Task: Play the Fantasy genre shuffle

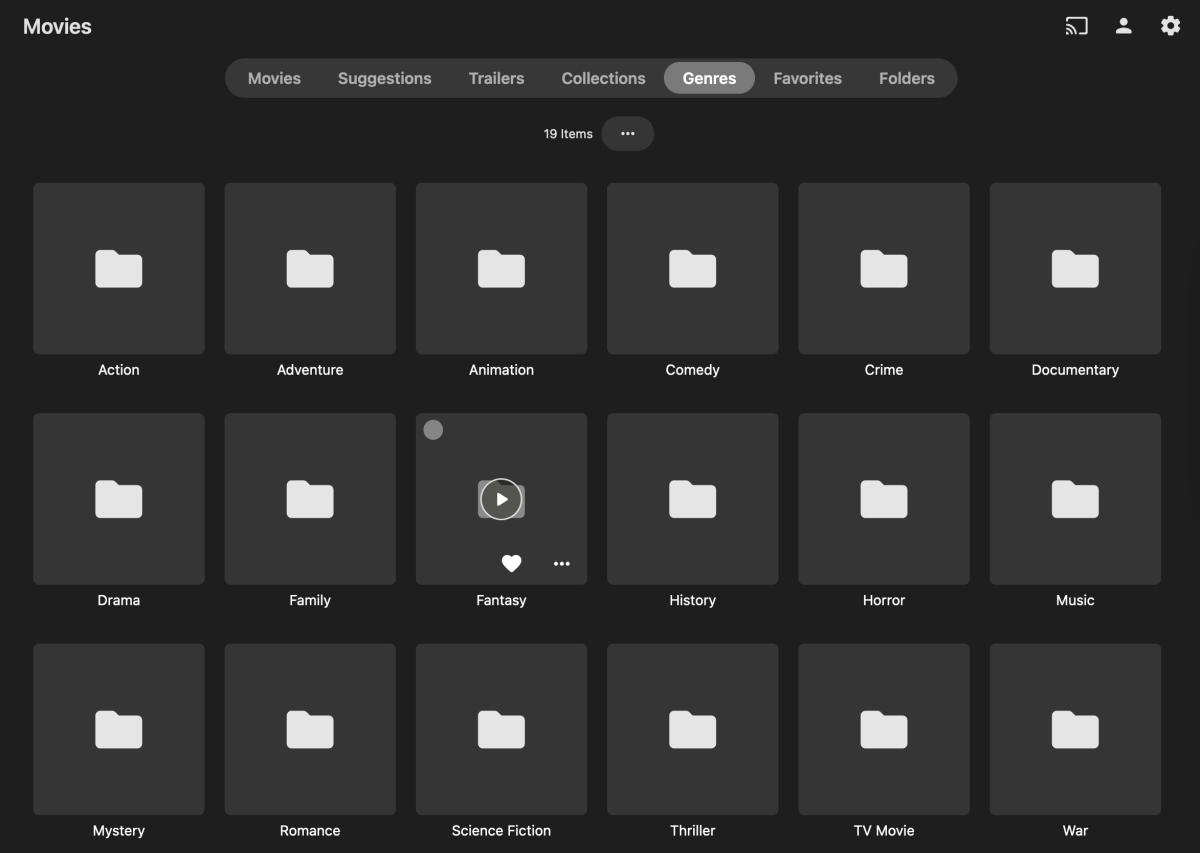Action: pyautogui.click(x=501, y=499)
